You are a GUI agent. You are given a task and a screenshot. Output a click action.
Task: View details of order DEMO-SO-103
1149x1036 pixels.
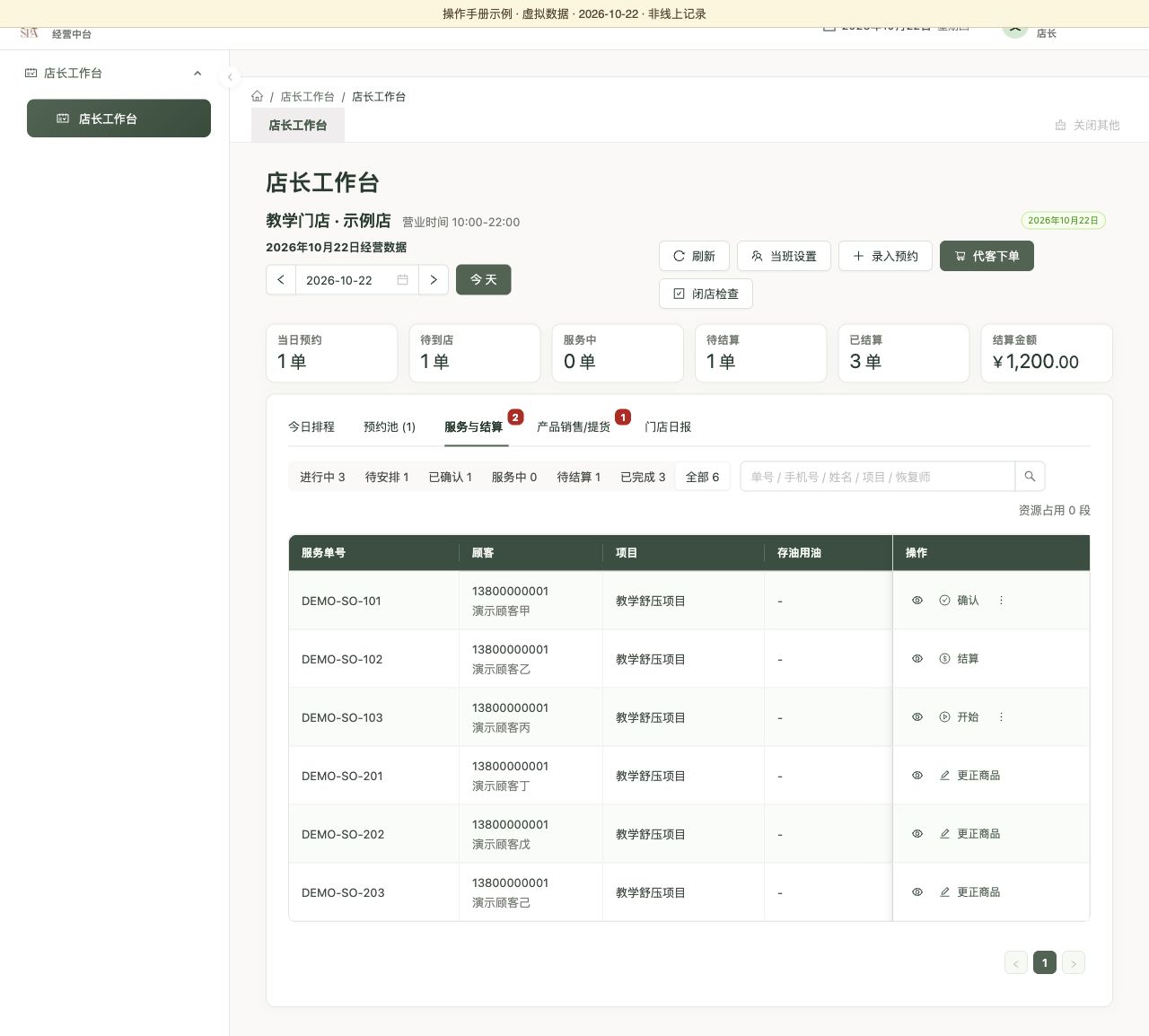tap(917, 717)
